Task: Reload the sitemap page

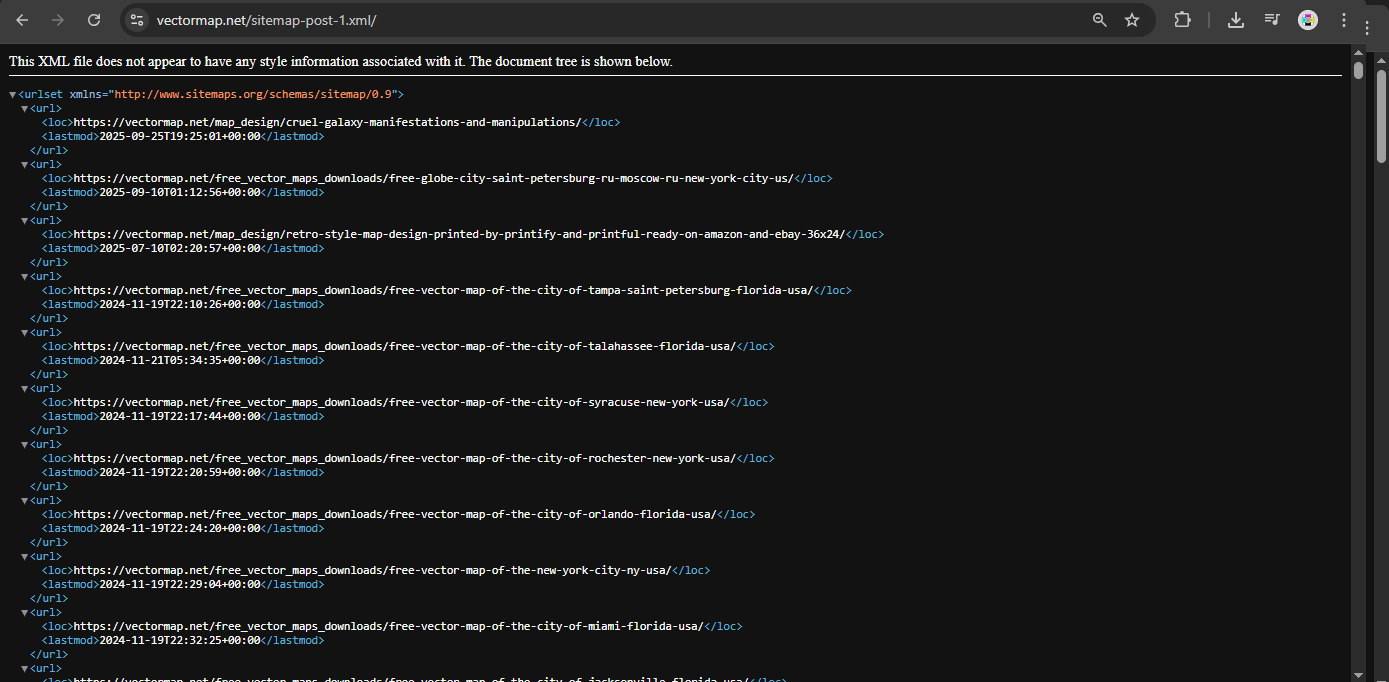Action: [95, 19]
